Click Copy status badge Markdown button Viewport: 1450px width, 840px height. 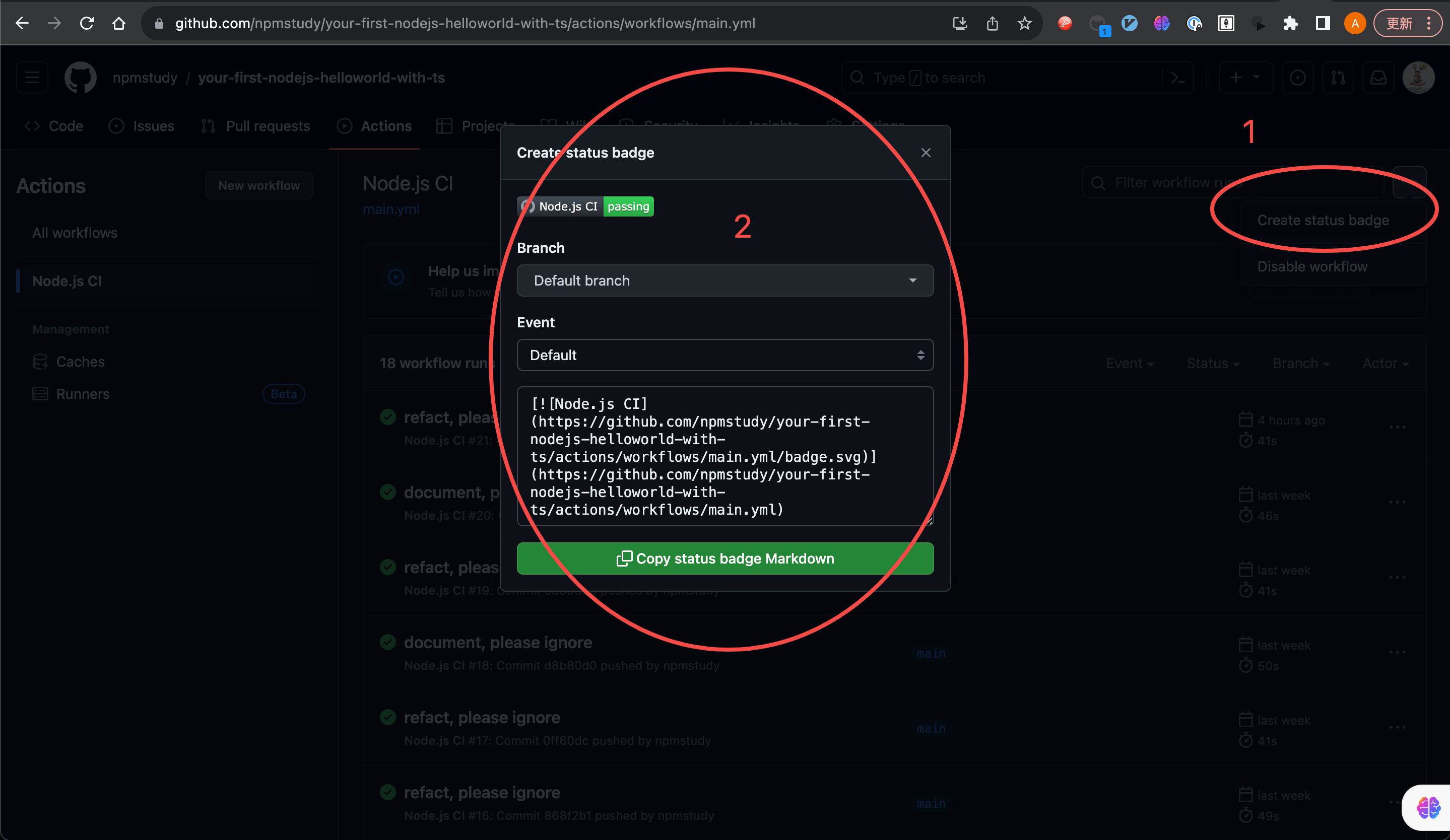[725, 558]
